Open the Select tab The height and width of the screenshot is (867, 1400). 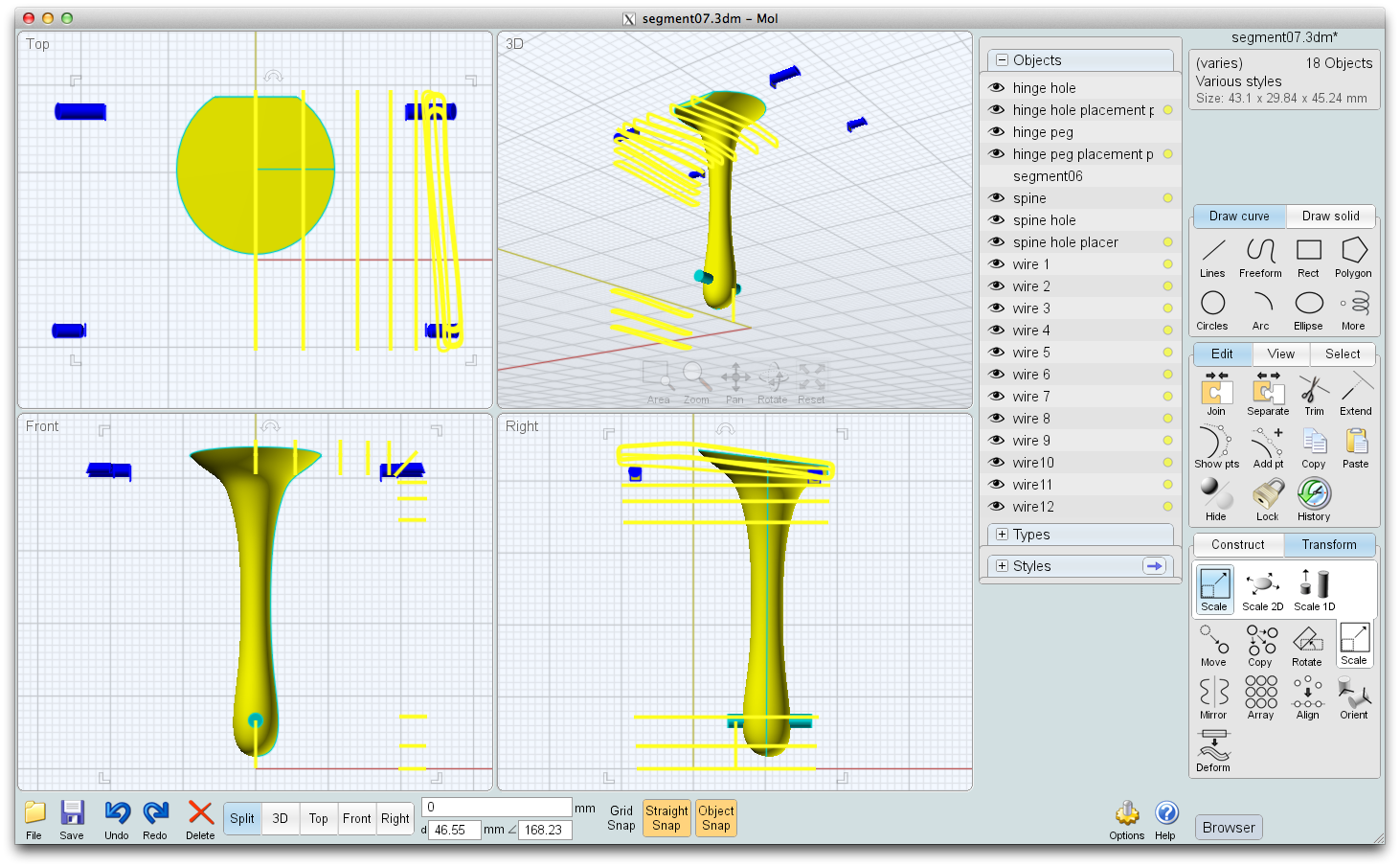tap(1343, 354)
